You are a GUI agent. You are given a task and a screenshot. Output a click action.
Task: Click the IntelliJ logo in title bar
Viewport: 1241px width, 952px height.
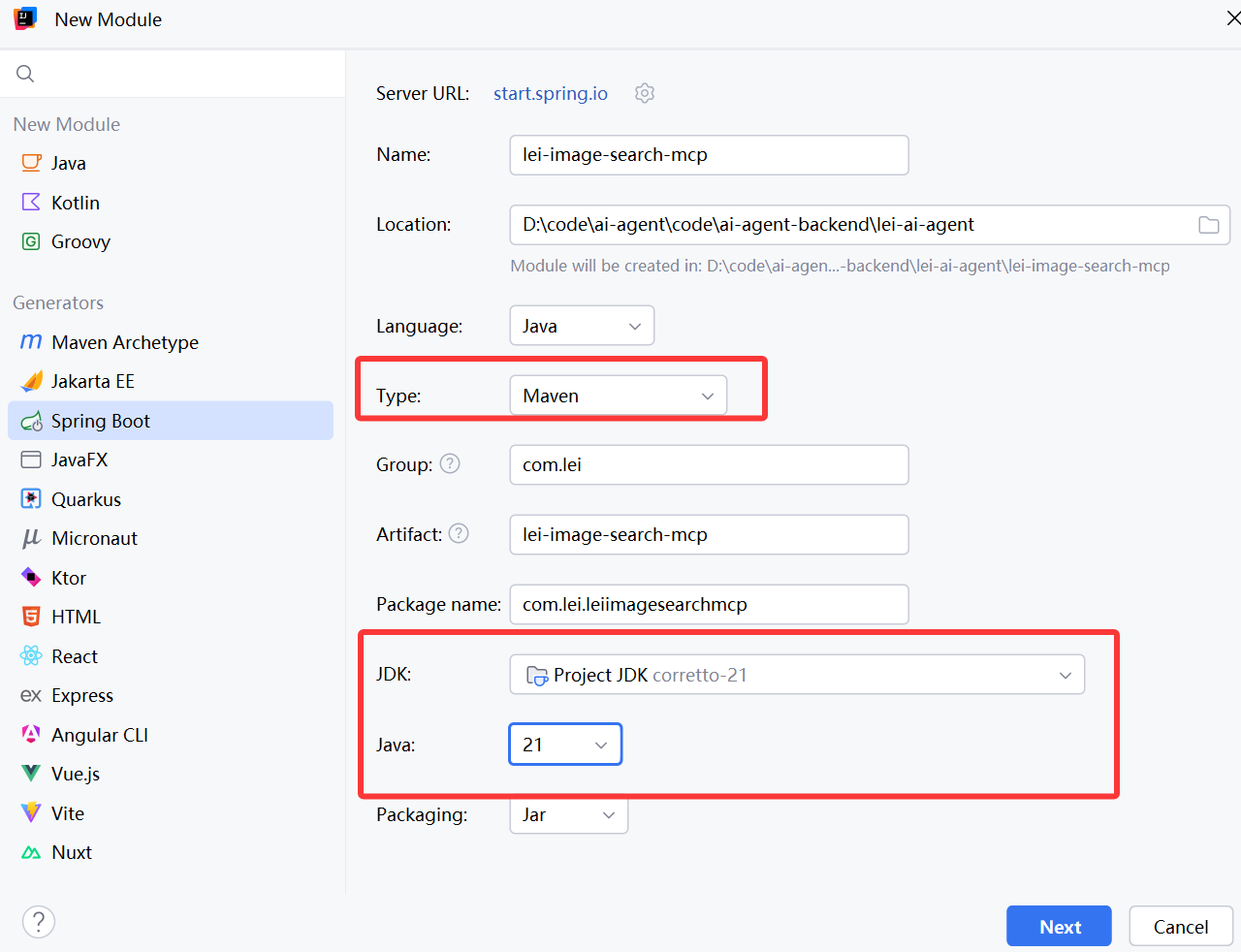[25, 18]
